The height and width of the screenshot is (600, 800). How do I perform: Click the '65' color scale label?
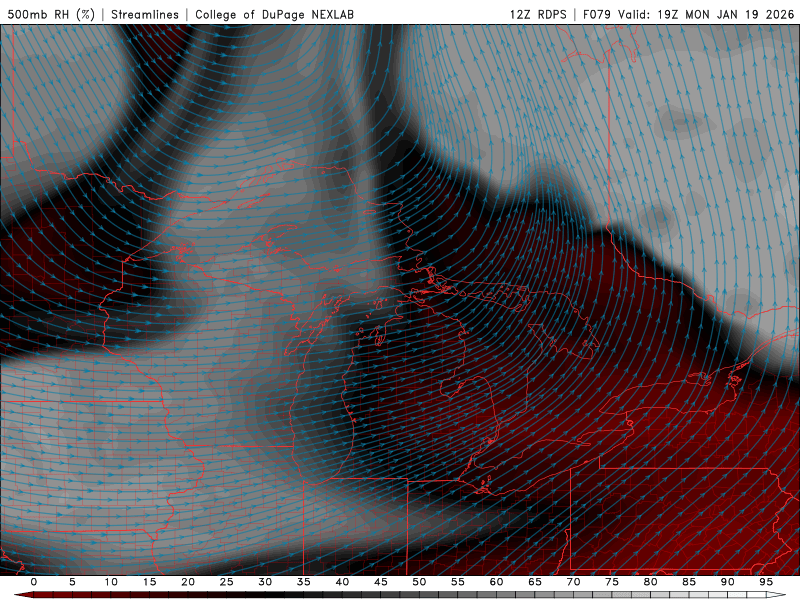click(x=535, y=582)
